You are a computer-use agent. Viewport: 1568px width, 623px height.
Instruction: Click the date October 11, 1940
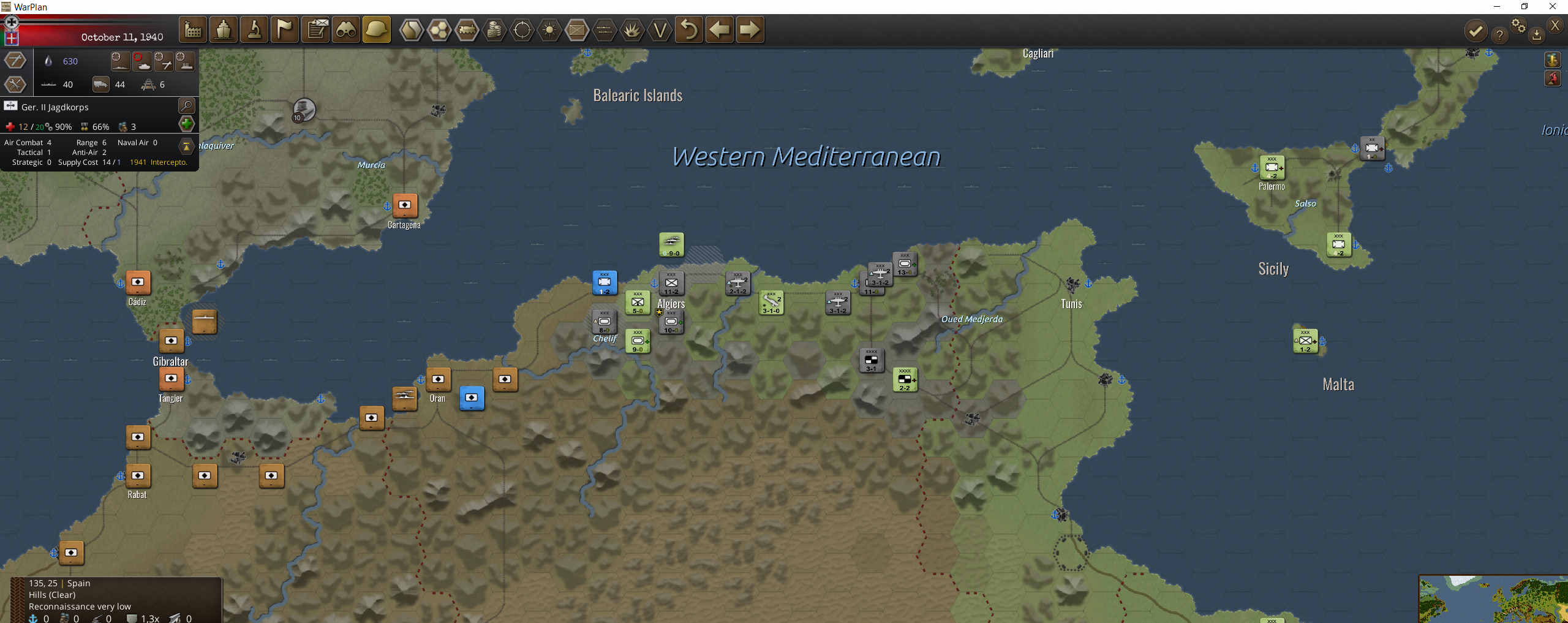122,37
